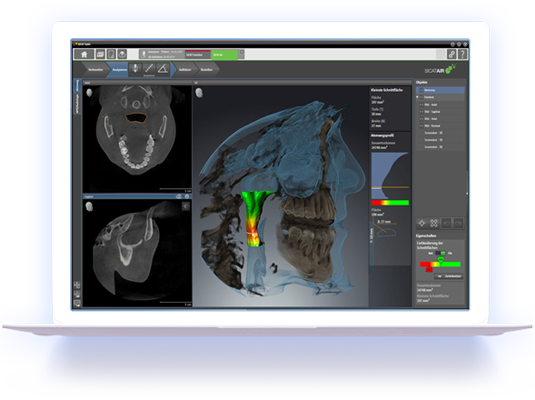
Task: Choose the triangle angle measurement tool
Action: 163,68
